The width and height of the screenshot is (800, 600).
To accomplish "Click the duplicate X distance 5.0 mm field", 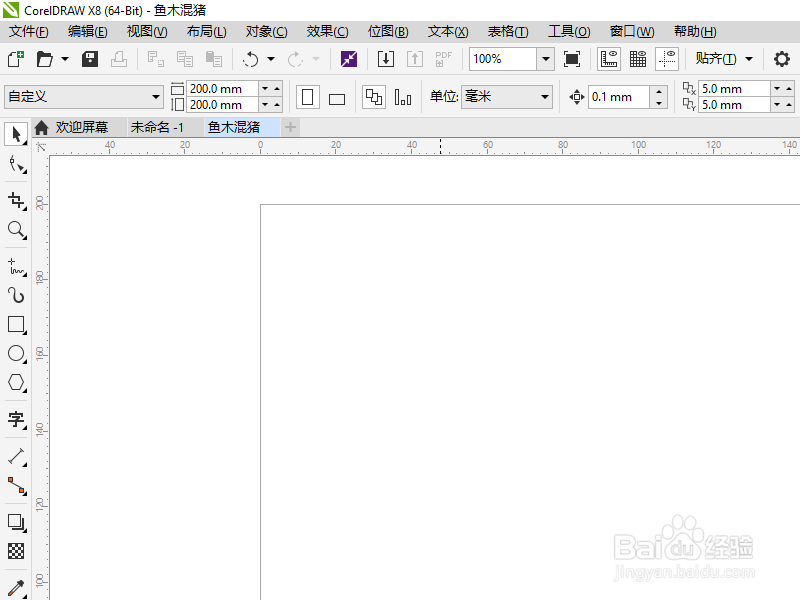I will click(x=733, y=89).
